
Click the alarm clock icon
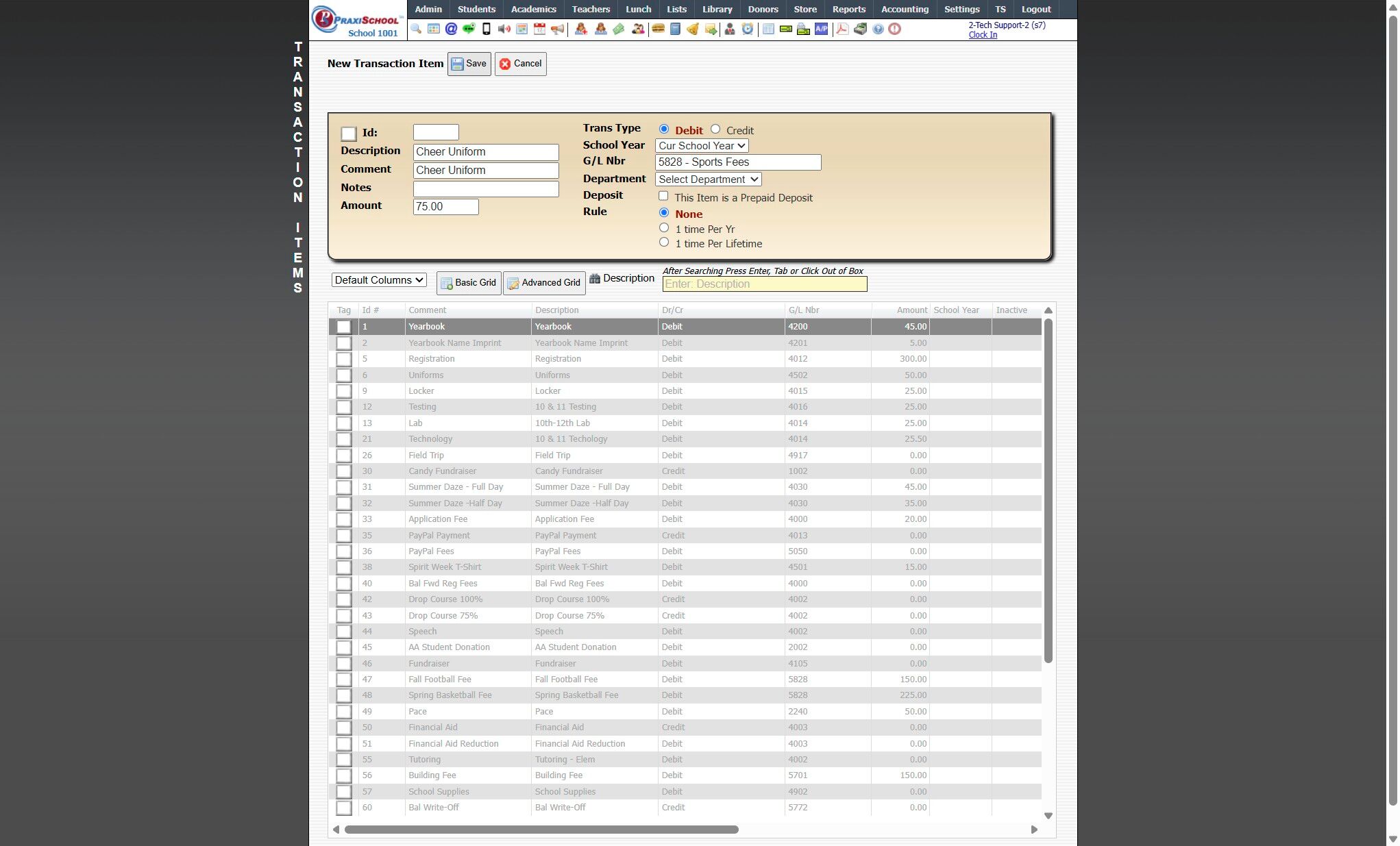748,29
